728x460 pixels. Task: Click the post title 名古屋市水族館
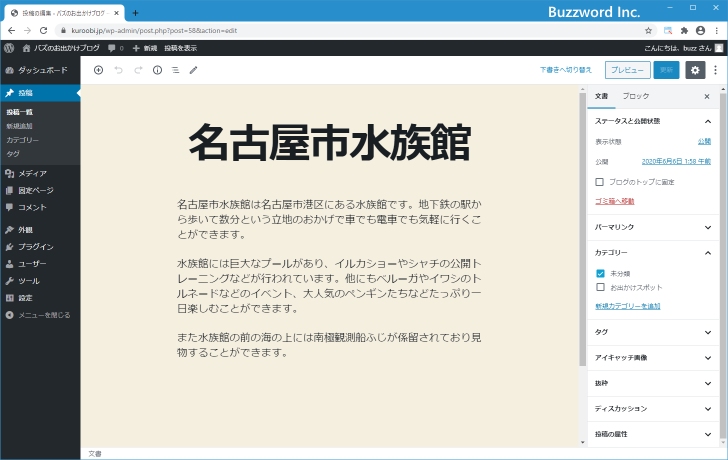330,143
